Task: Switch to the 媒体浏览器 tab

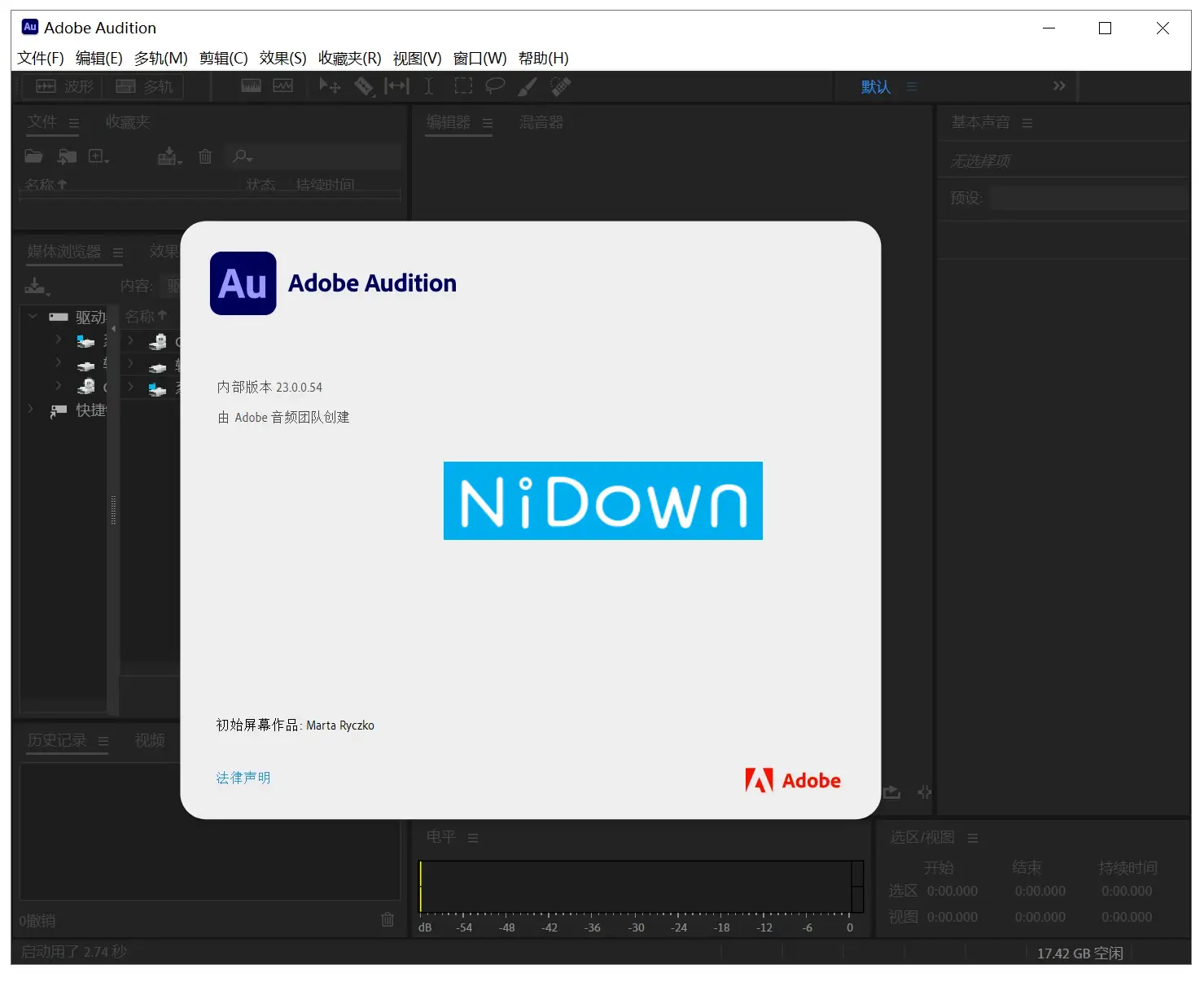Action: [64, 251]
